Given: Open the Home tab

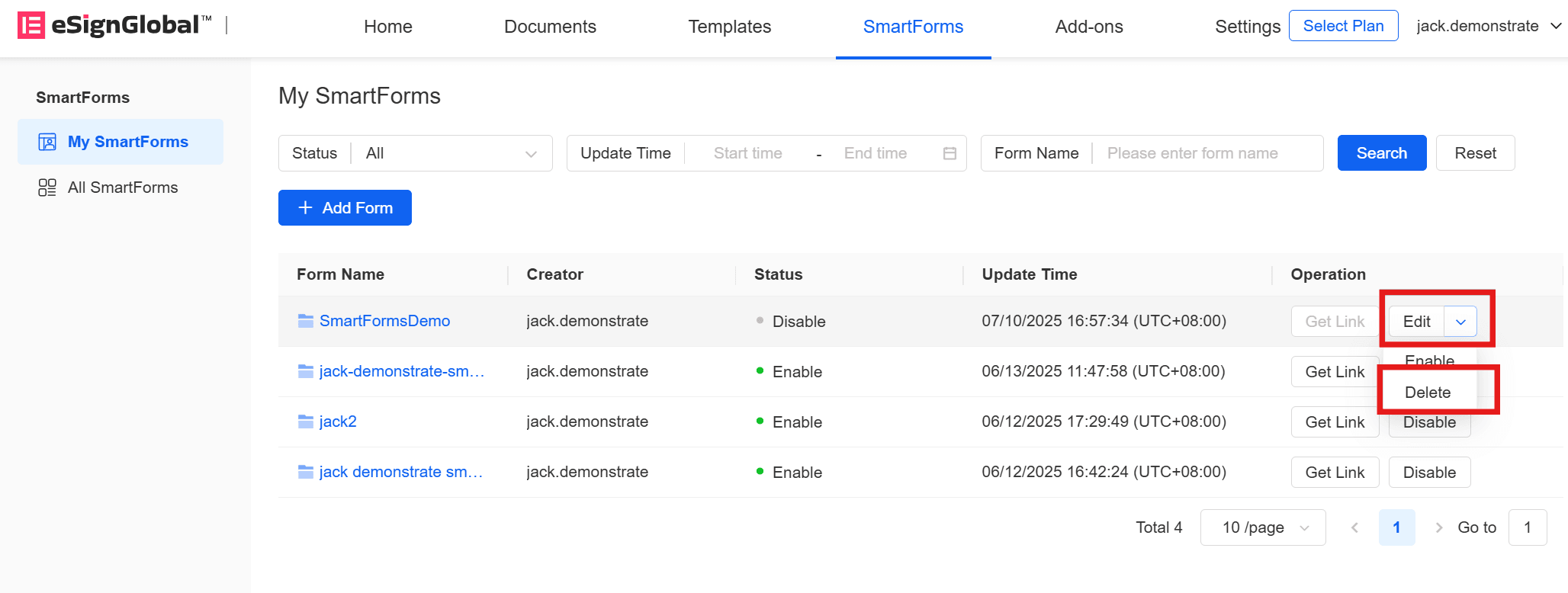Looking at the screenshot, I should [x=388, y=27].
